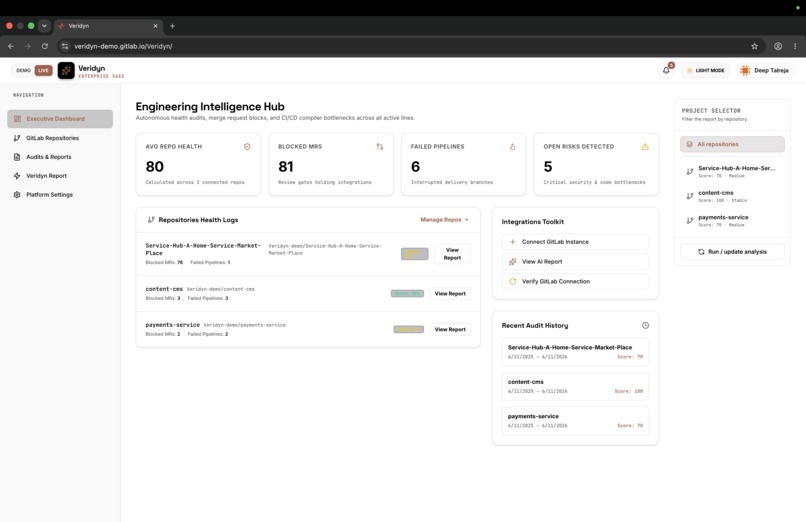Click the site info icon in address bar

(65, 46)
